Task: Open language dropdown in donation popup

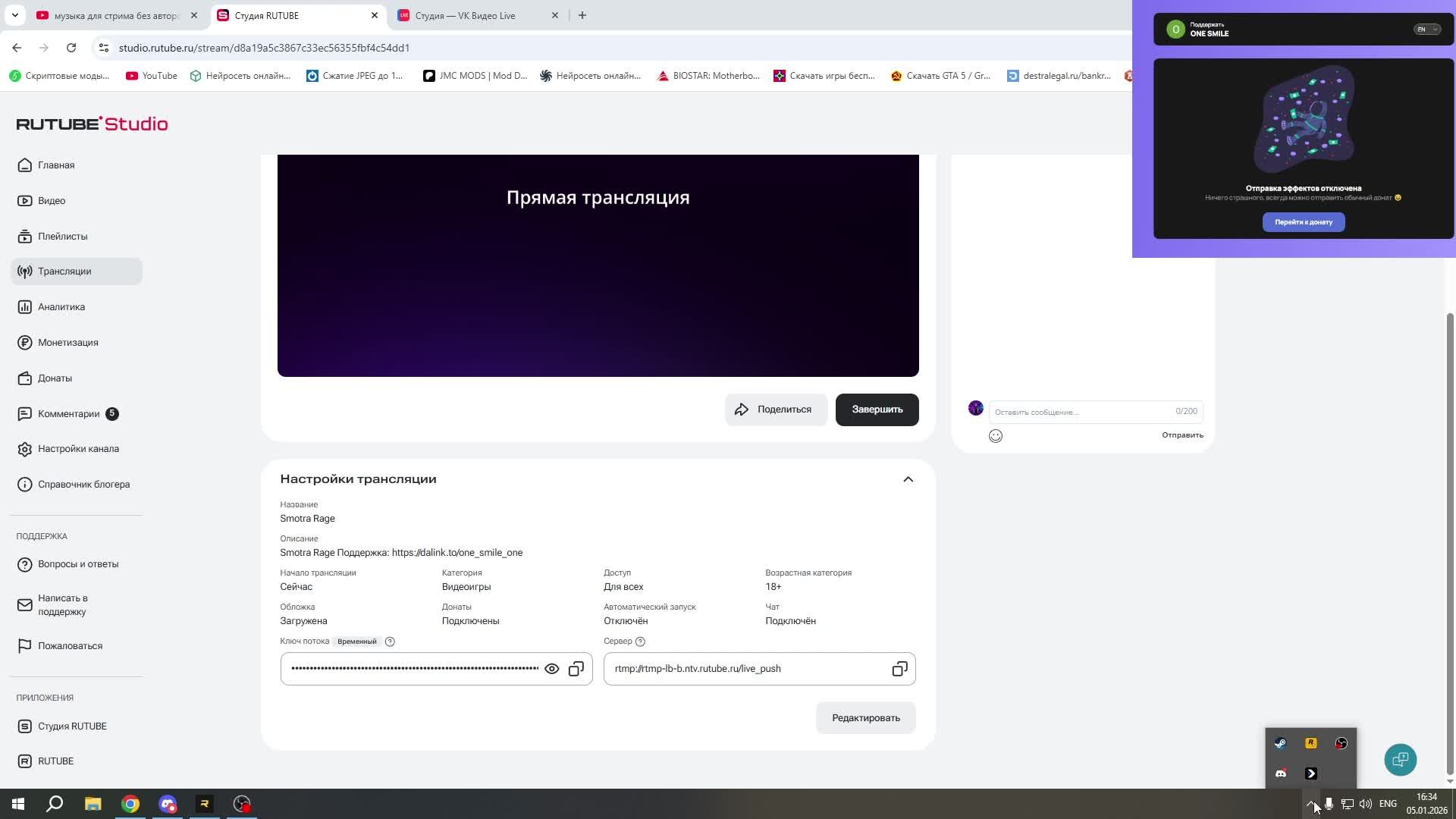Action: pos(1426,30)
